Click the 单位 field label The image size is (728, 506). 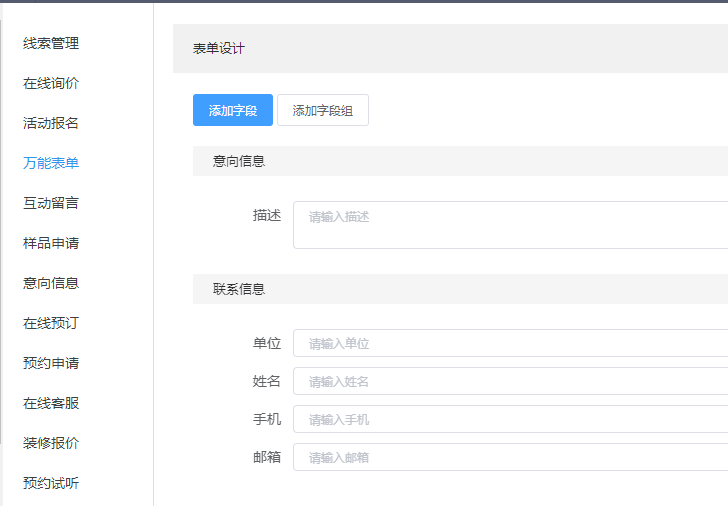pyautogui.click(x=267, y=343)
